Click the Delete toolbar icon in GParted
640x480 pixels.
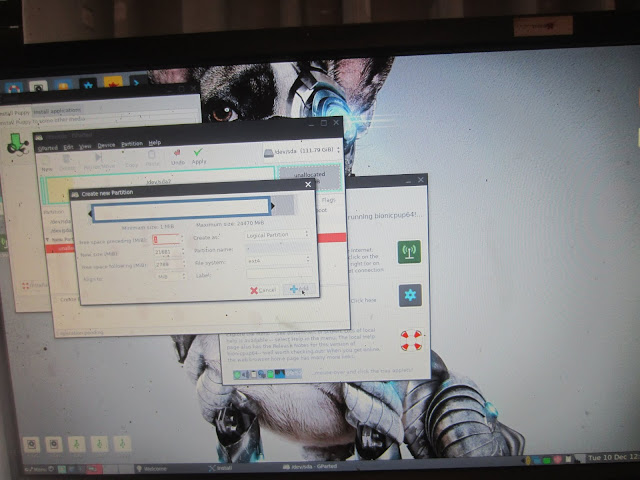click(67, 159)
